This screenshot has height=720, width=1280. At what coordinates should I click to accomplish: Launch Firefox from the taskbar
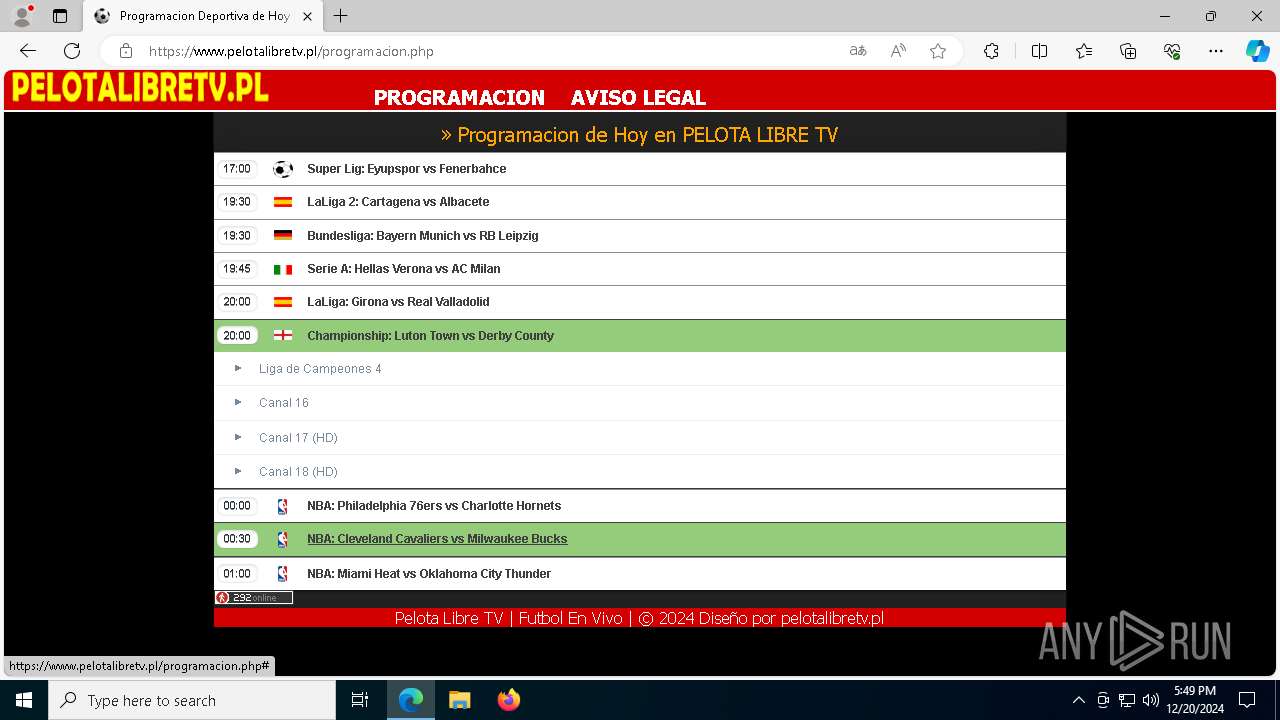[509, 700]
